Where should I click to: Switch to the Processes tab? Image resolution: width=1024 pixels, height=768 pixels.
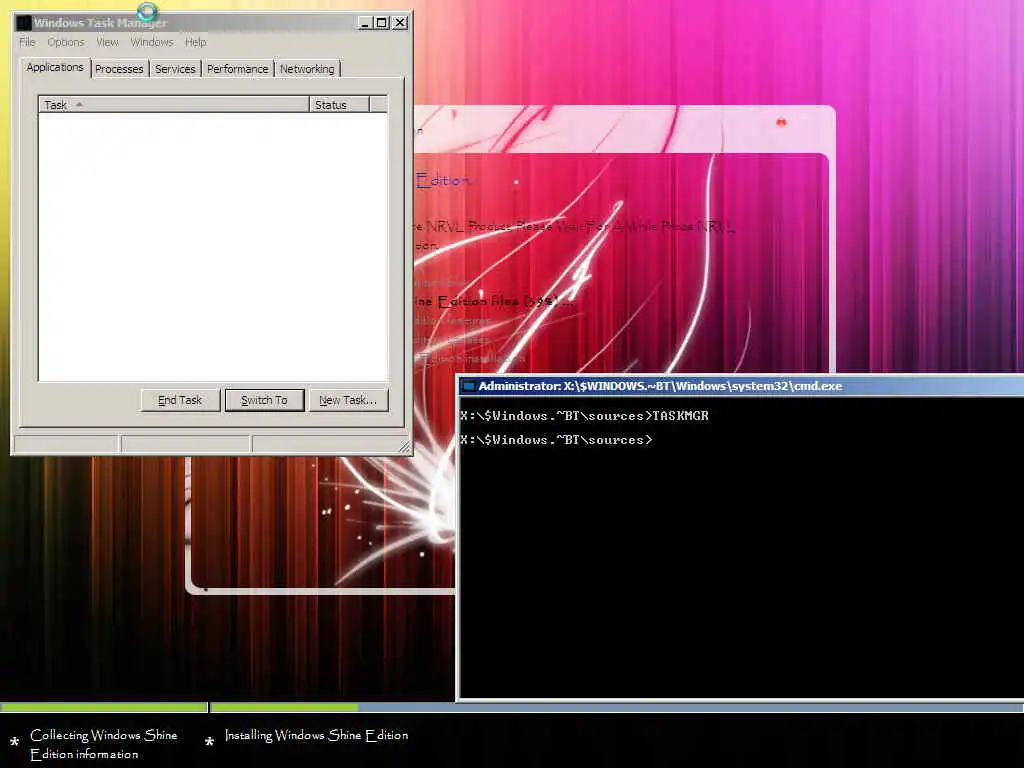coord(119,69)
